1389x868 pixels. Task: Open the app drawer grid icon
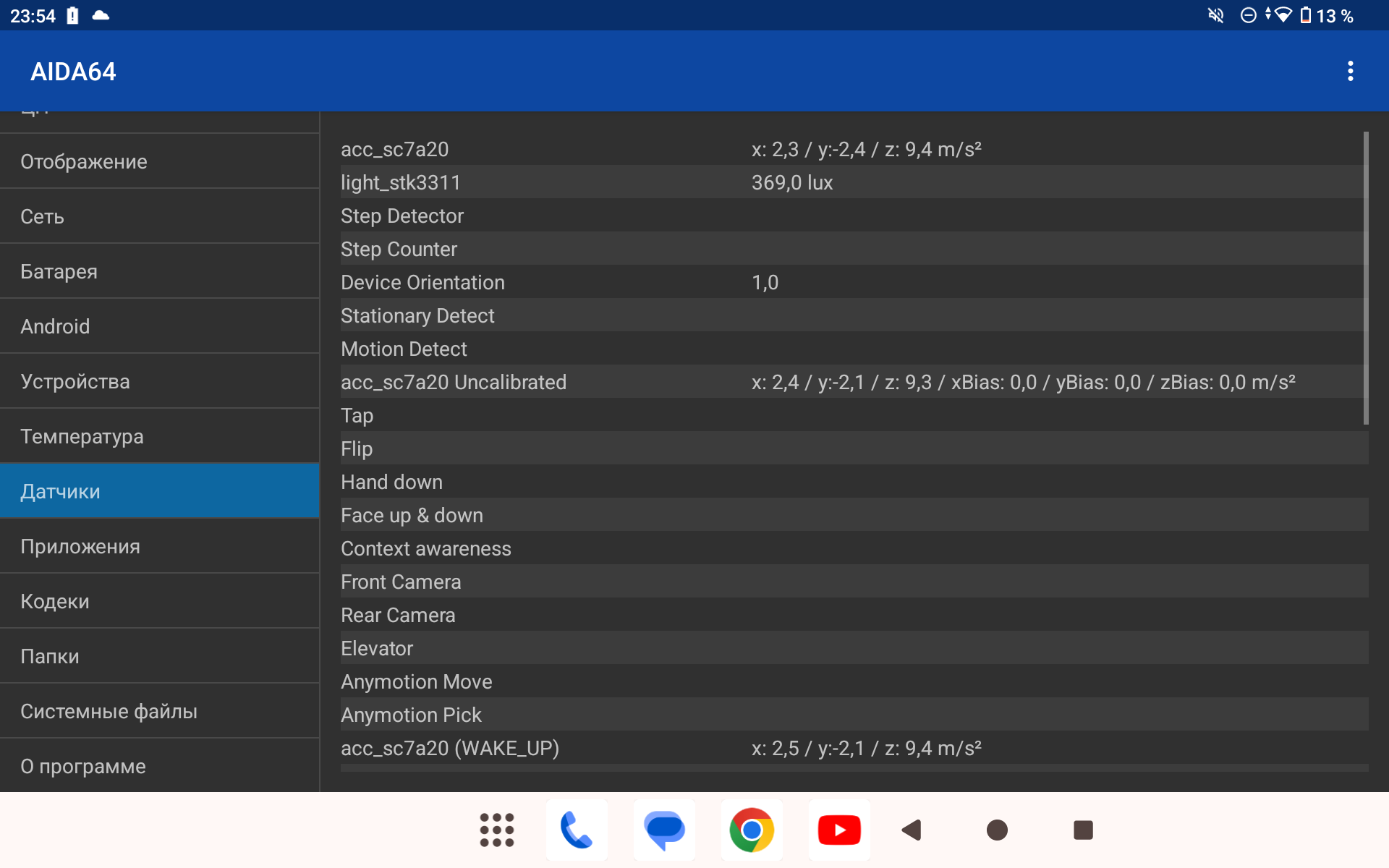pos(496,830)
